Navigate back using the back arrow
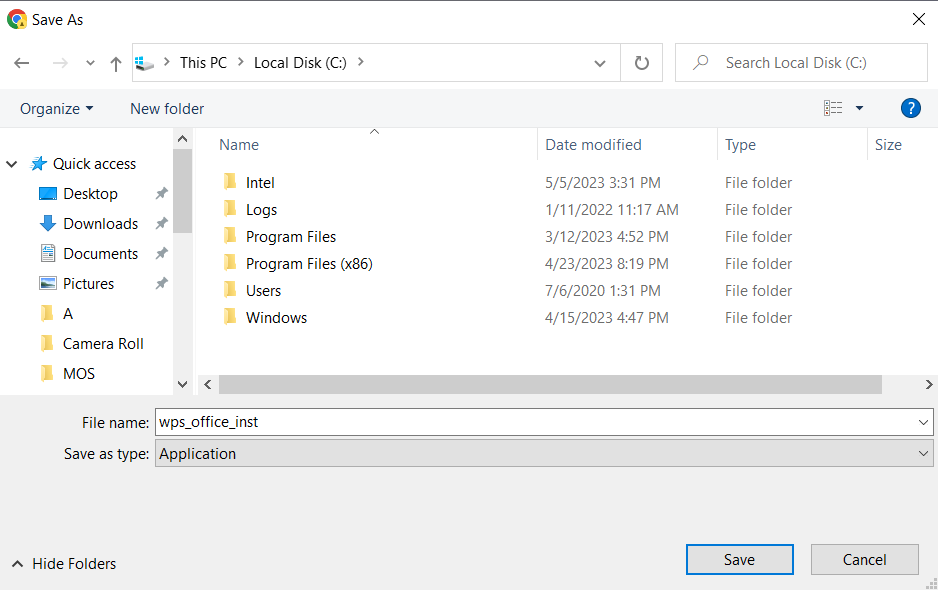 coord(21,62)
